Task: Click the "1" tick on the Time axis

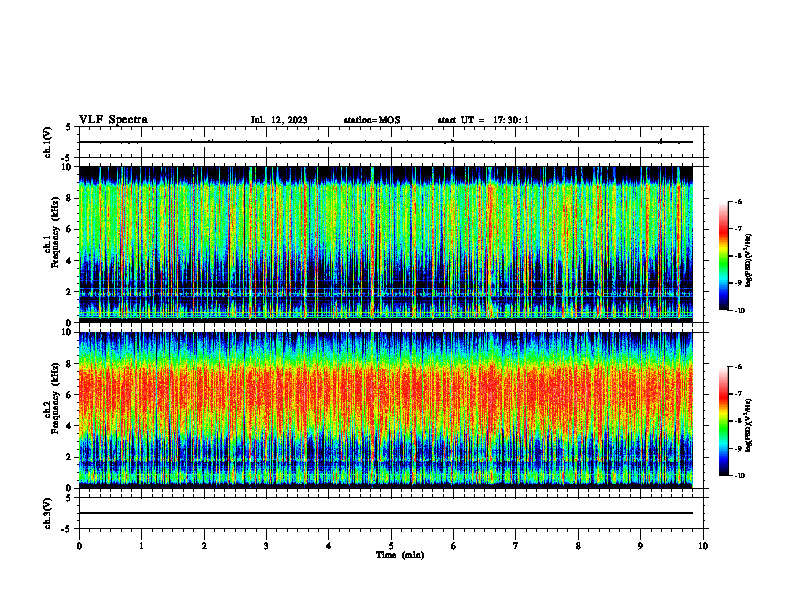Action: click(x=141, y=546)
